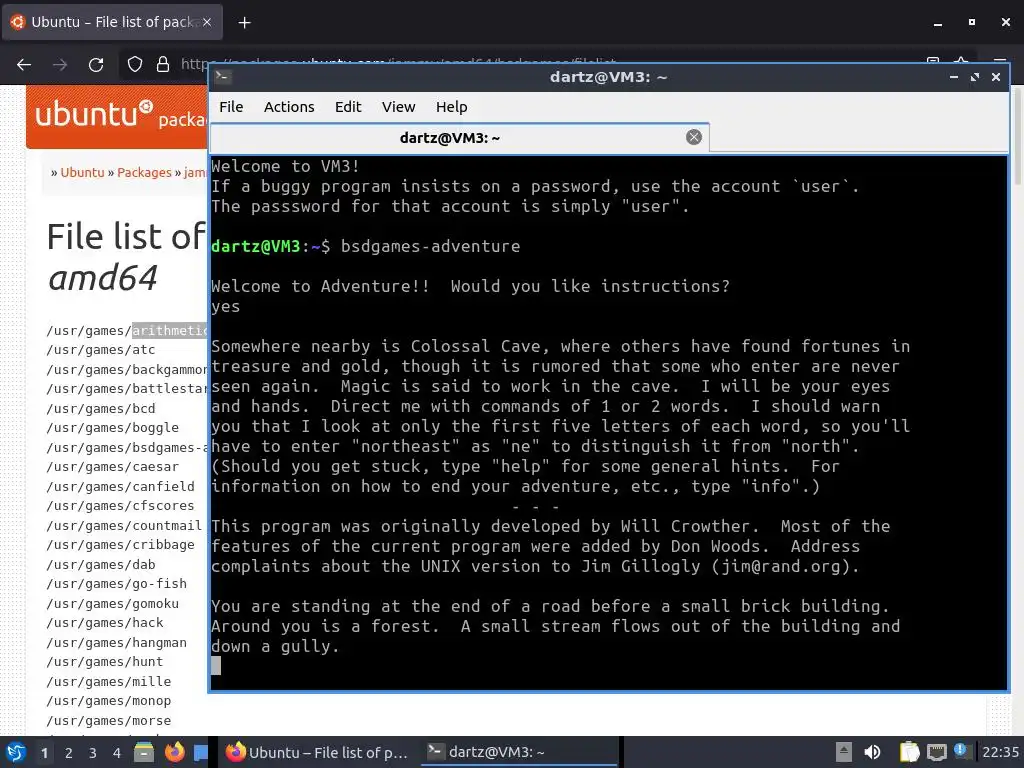Open the terminal Edit menu
Image resolution: width=1024 pixels, height=768 pixels.
pos(348,107)
